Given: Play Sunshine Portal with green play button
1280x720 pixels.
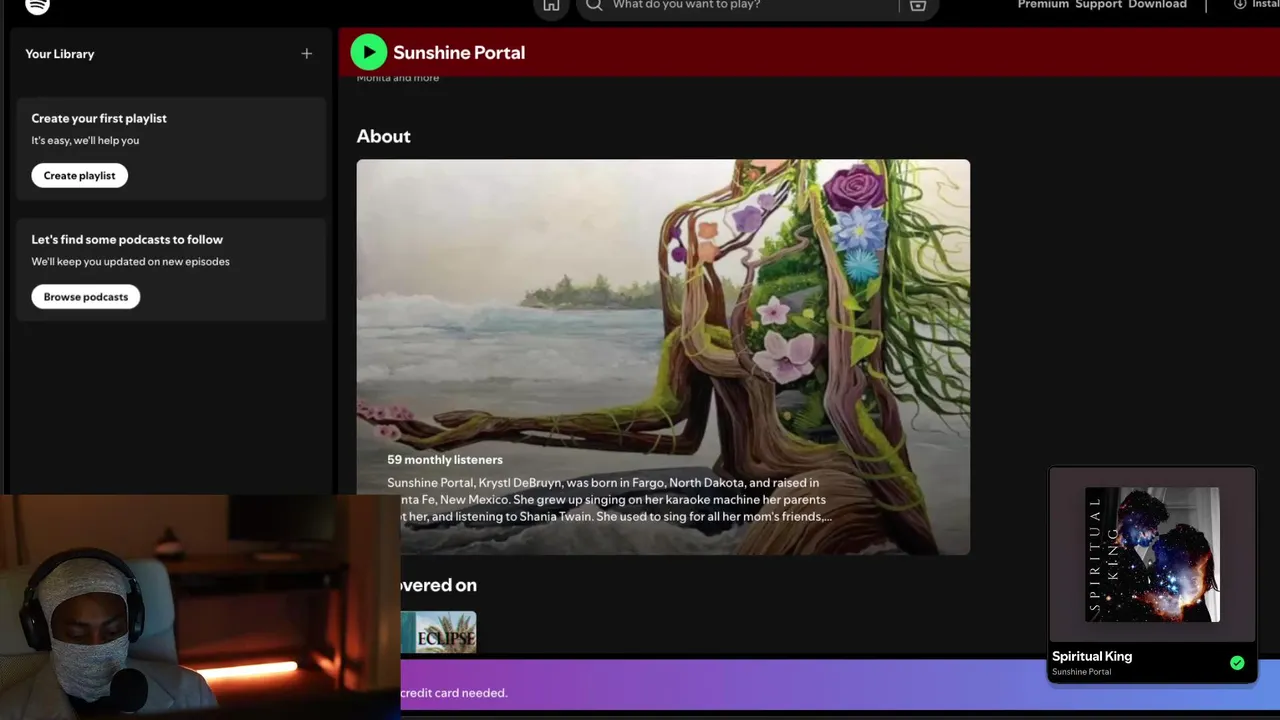Looking at the screenshot, I should [x=369, y=52].
